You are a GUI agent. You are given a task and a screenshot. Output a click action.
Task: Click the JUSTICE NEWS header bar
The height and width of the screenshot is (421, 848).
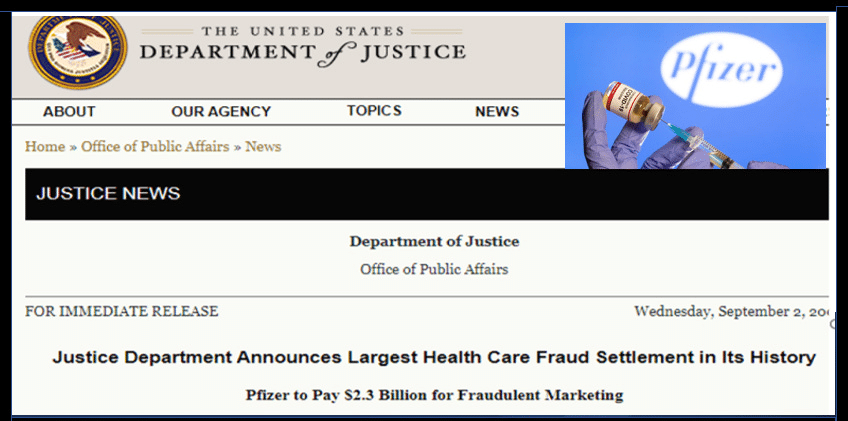tap(427, 194)
